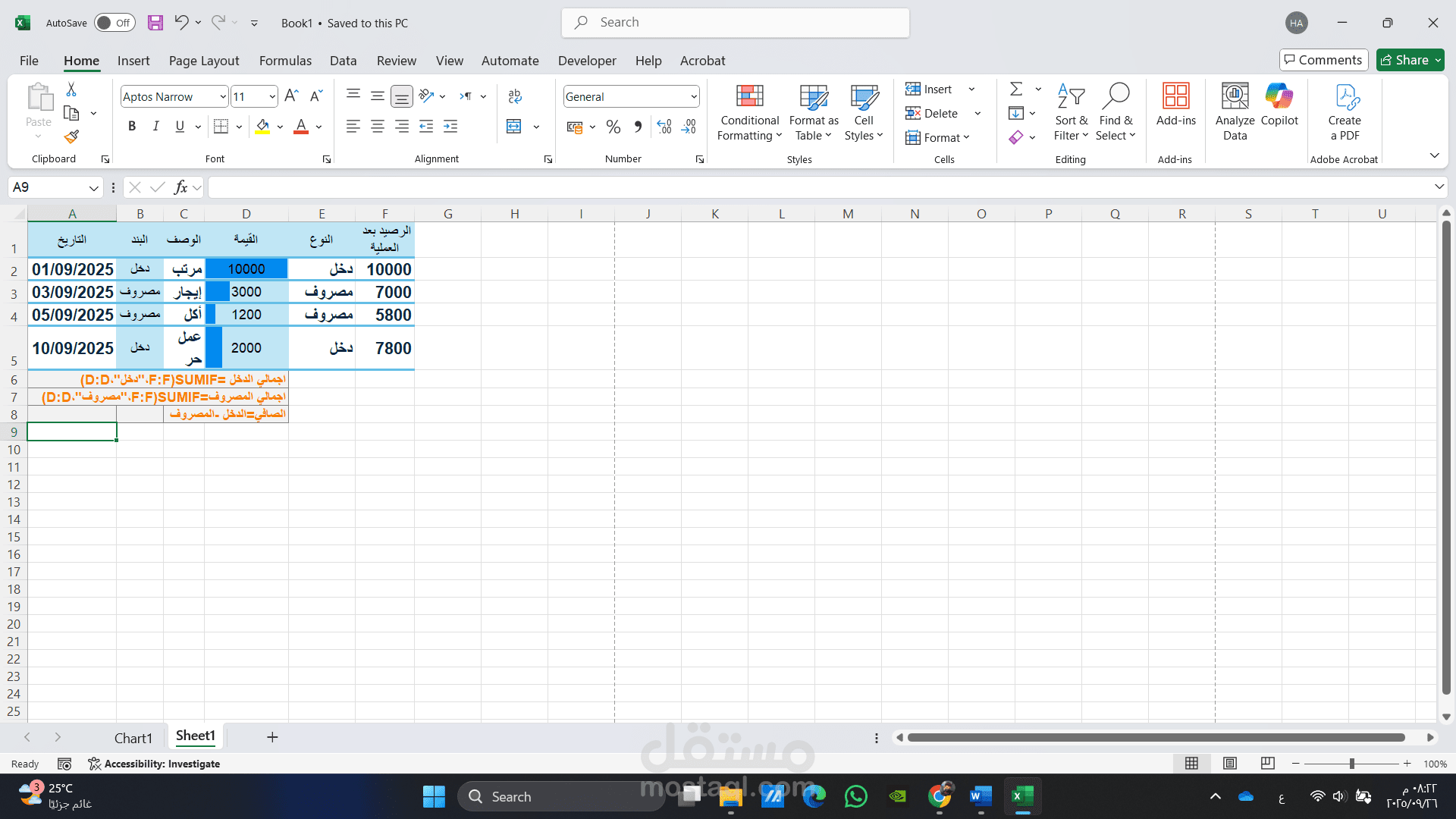Screen dimensions: 1456x819
Task: Click the zoom slider handle
Action: pos(1351,764)
